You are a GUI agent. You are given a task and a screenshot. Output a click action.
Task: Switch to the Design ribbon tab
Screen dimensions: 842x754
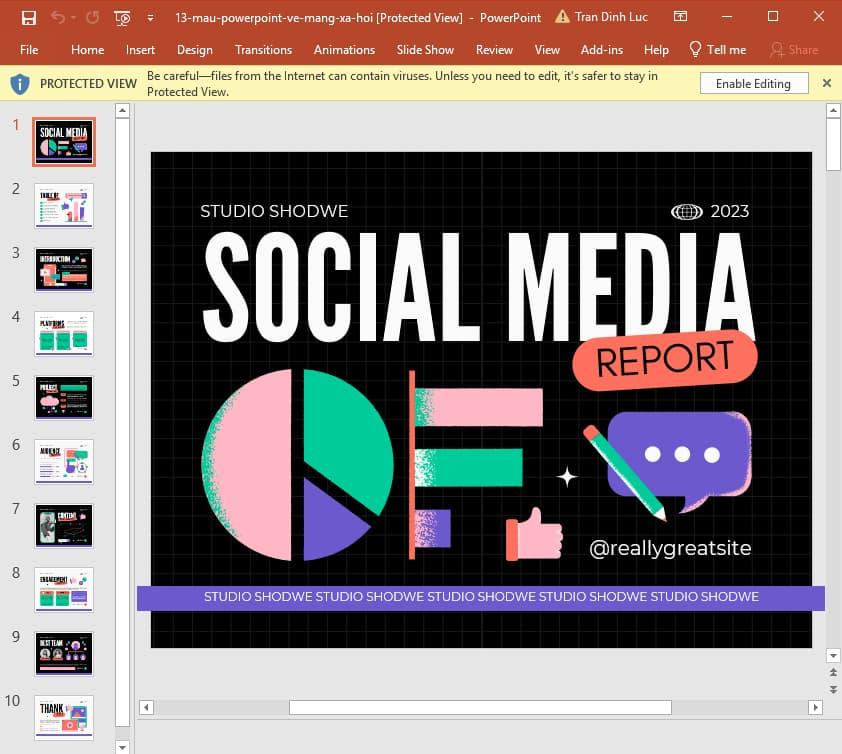[x=194, y=49]
